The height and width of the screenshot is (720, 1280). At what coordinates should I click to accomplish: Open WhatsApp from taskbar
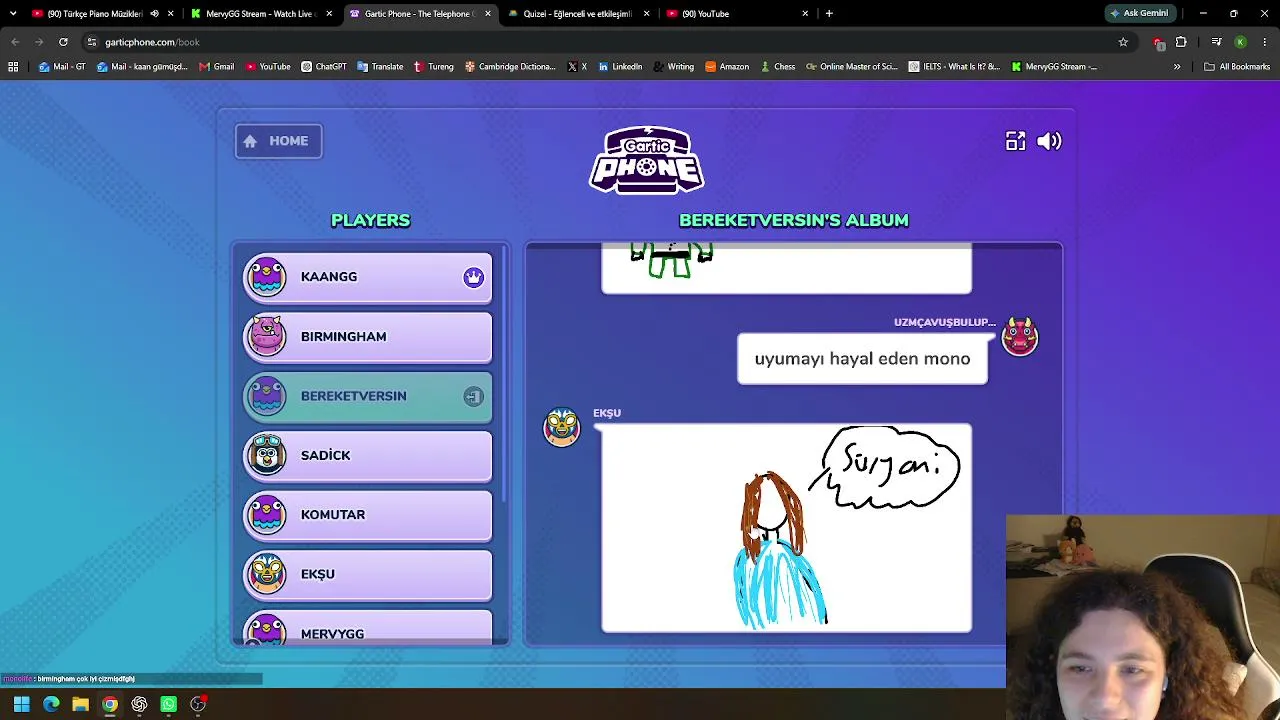pos(168,704)
